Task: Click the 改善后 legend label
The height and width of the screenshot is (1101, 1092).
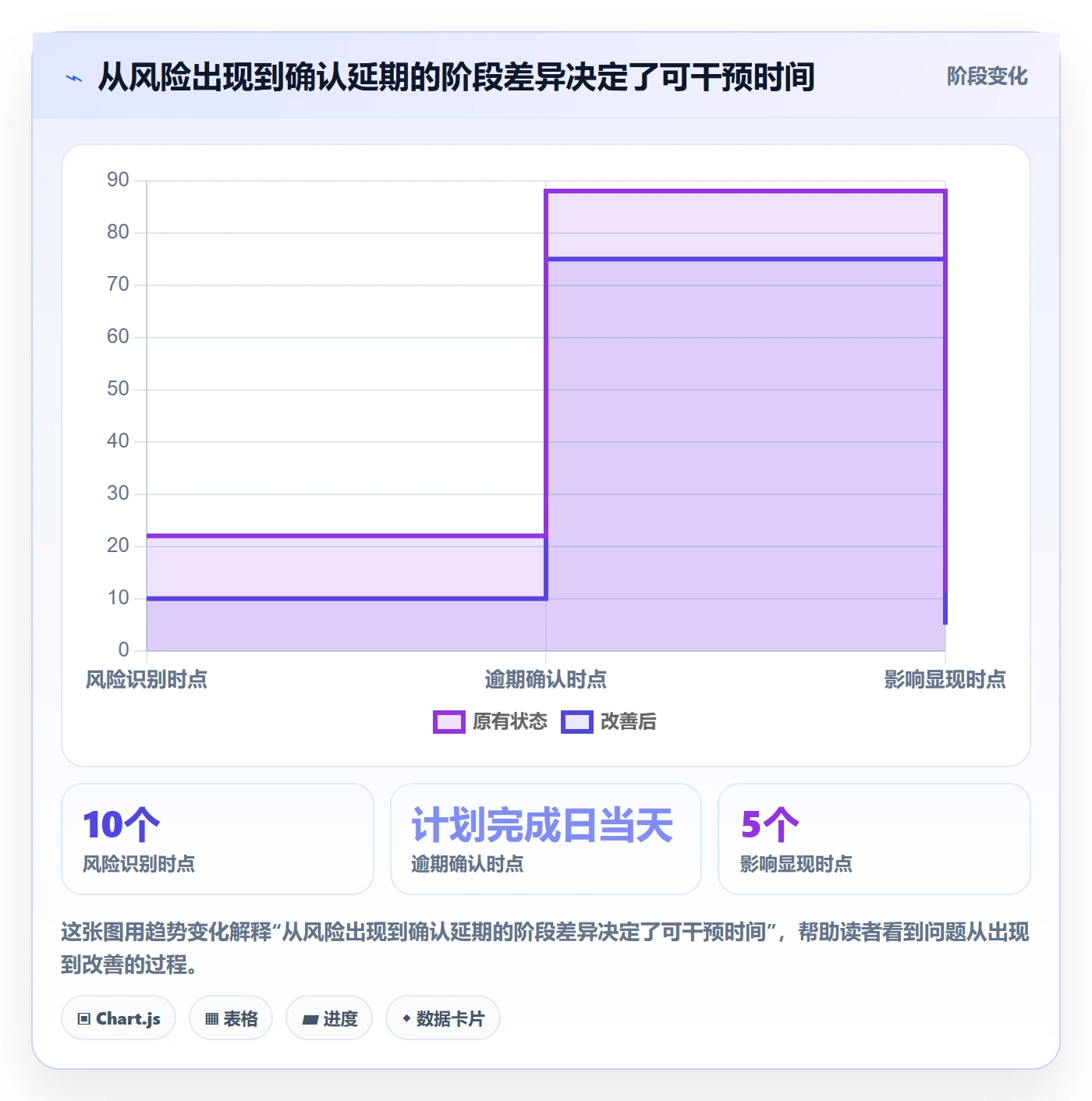Action: (629, 722)
